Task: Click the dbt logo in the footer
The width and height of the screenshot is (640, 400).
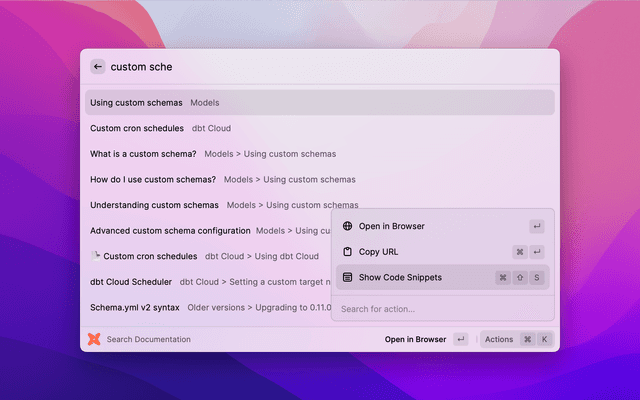Action: tap(93, 339)
